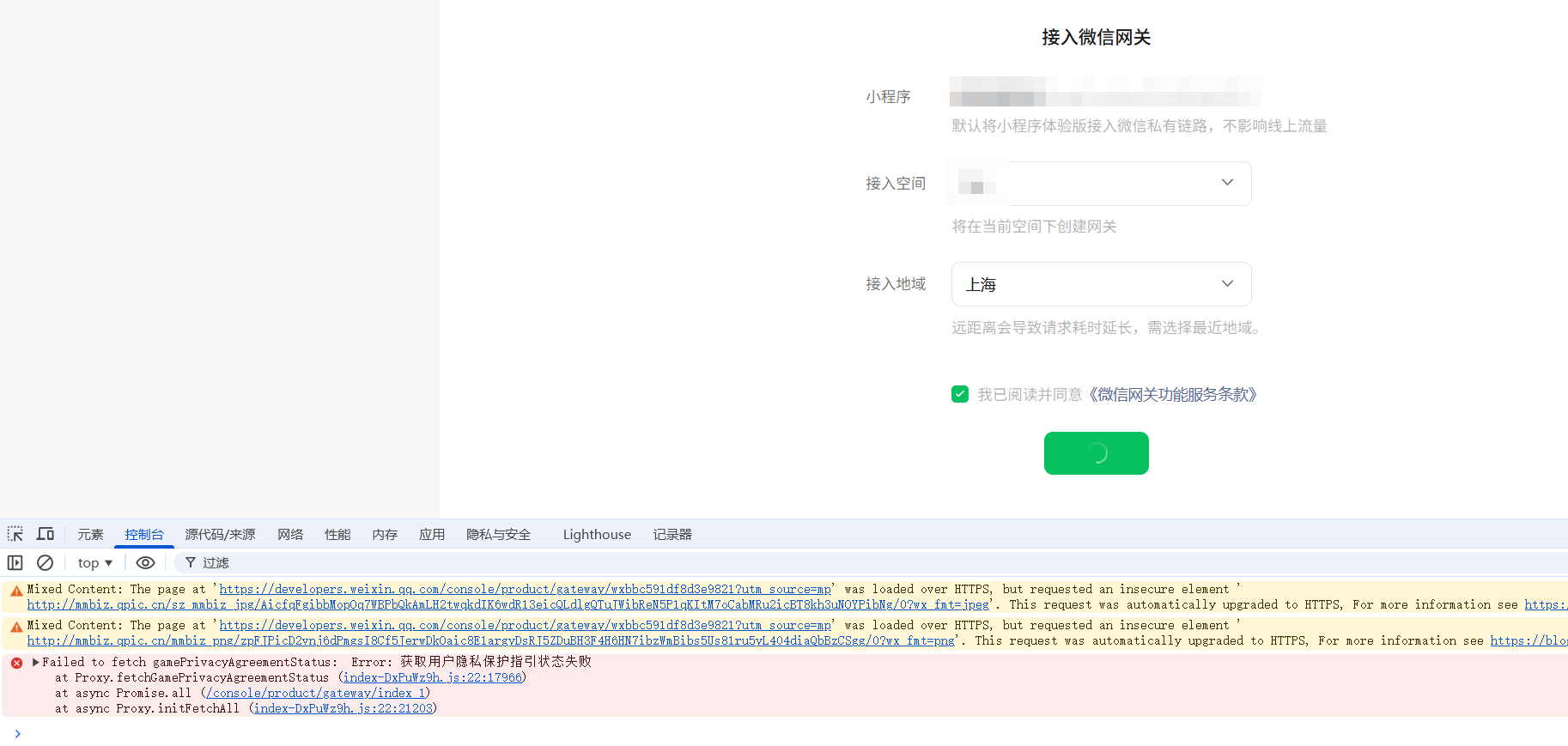This screenshot has height=746, width=1568.
Task: Open the 微信网关功能服务条款 link
Action: point(1173,394)
